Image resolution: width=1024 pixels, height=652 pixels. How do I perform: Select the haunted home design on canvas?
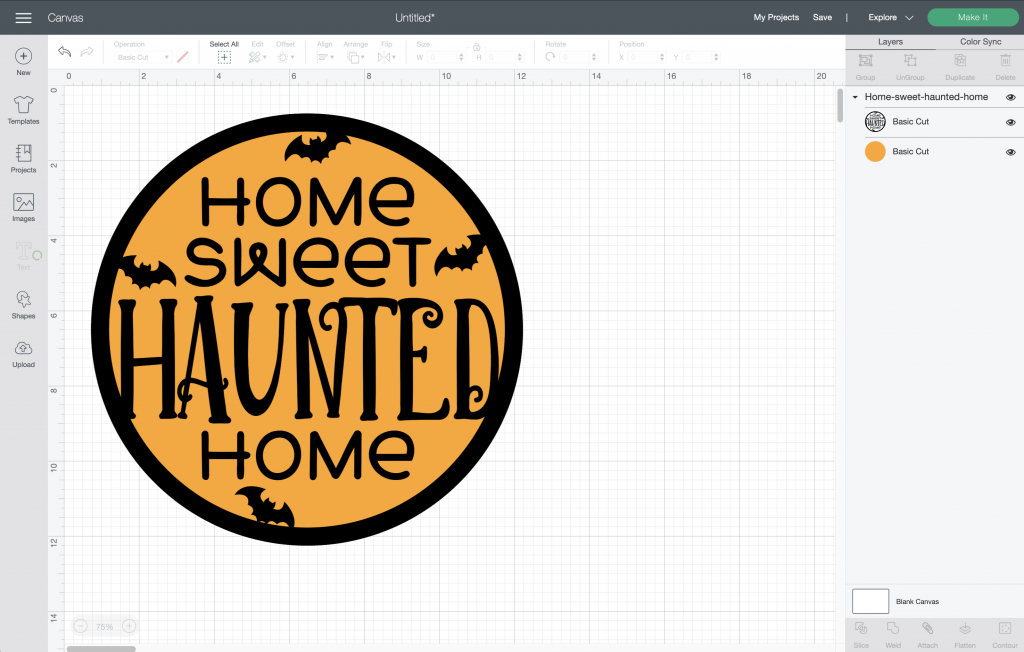pyautogui.click(x=307, y=329)
